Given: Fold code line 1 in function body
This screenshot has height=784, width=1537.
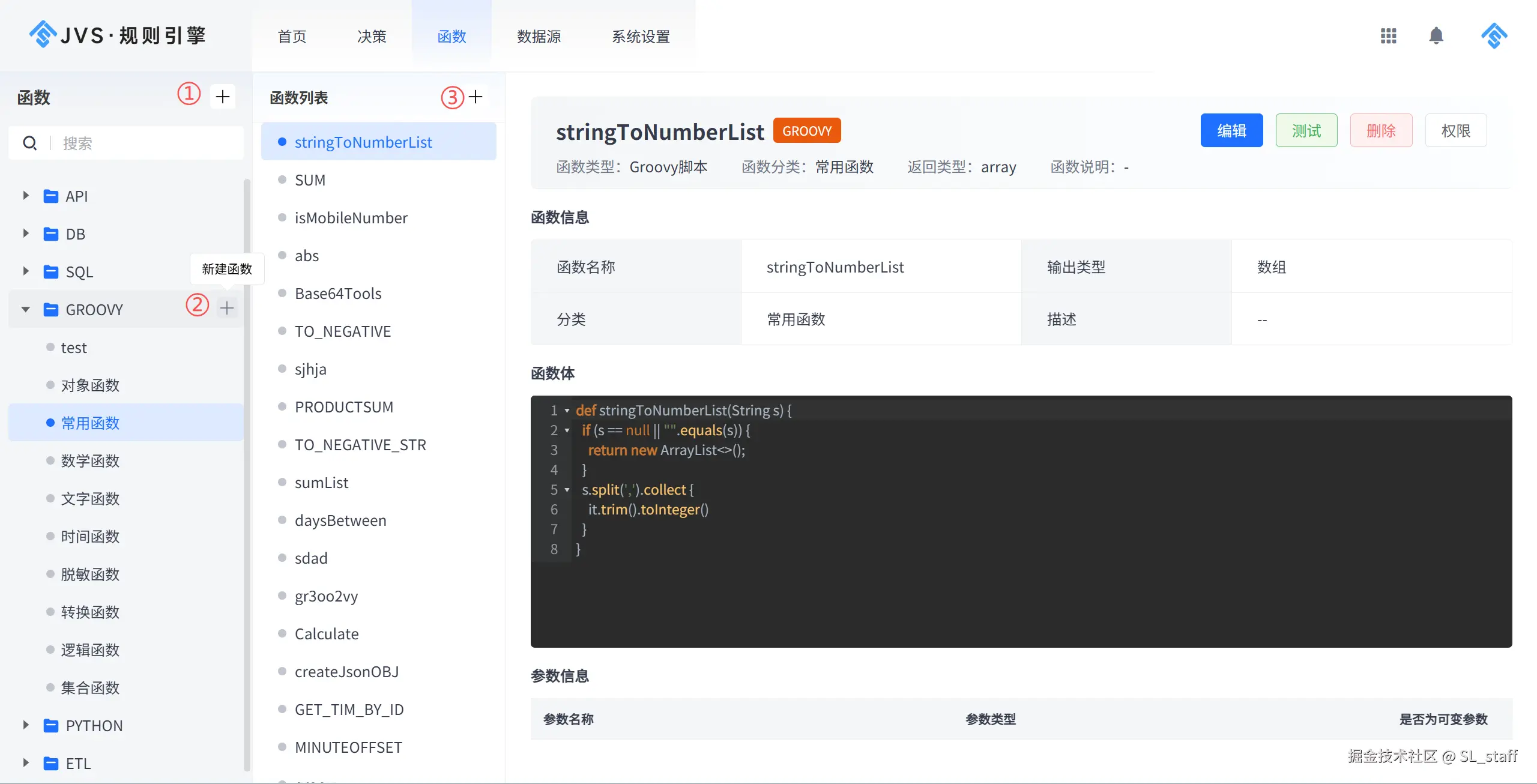Looking at the screenshot, I should pos(567,411).
